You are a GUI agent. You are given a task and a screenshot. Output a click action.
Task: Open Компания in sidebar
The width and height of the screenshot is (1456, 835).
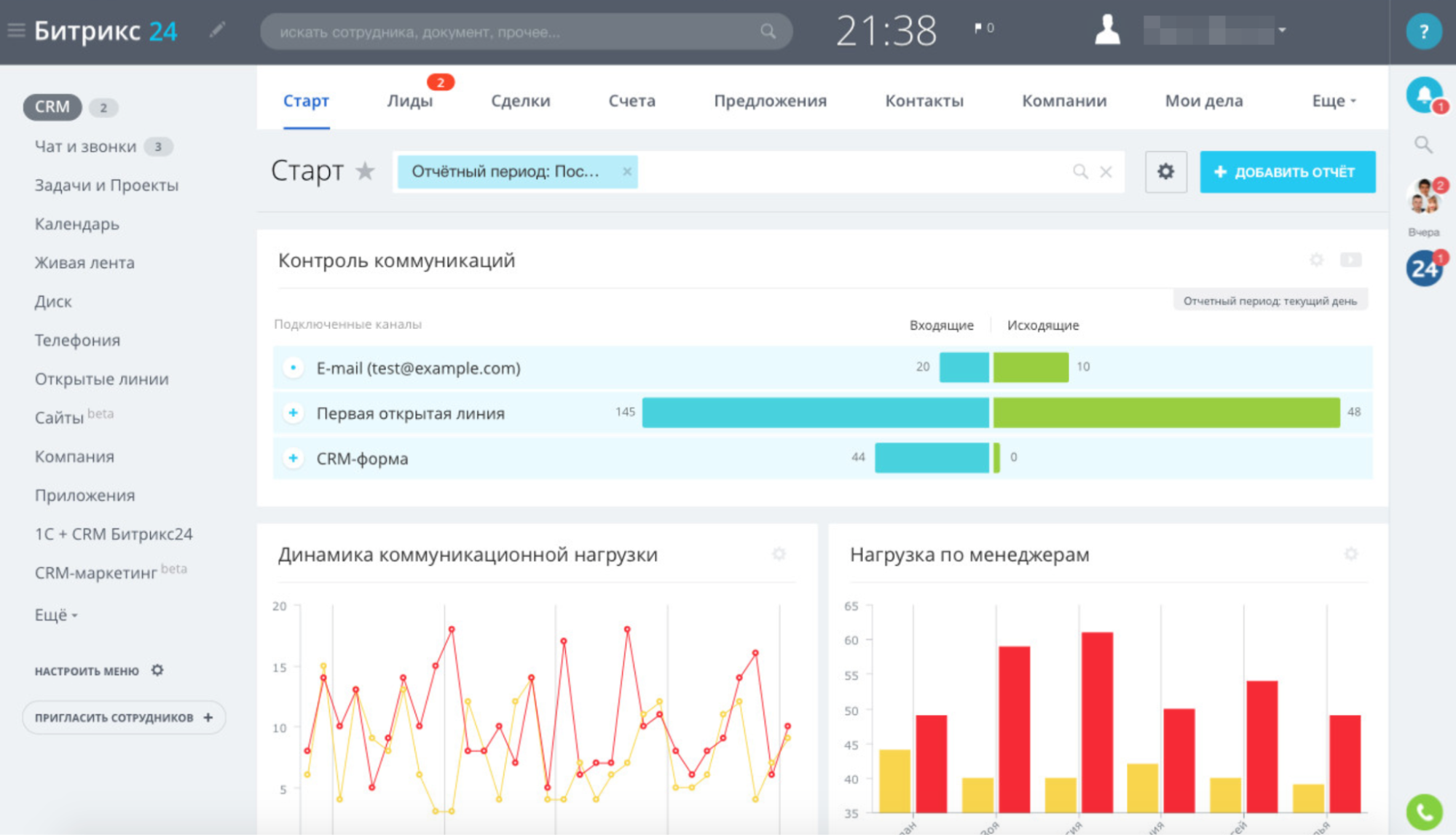point(74,456)
